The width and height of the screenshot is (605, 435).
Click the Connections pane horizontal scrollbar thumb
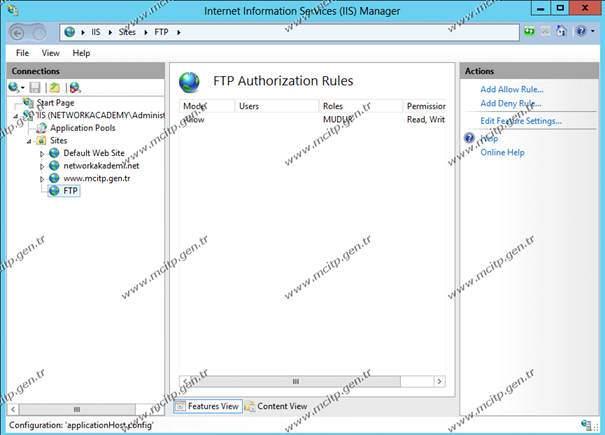(x=77, y=409)
